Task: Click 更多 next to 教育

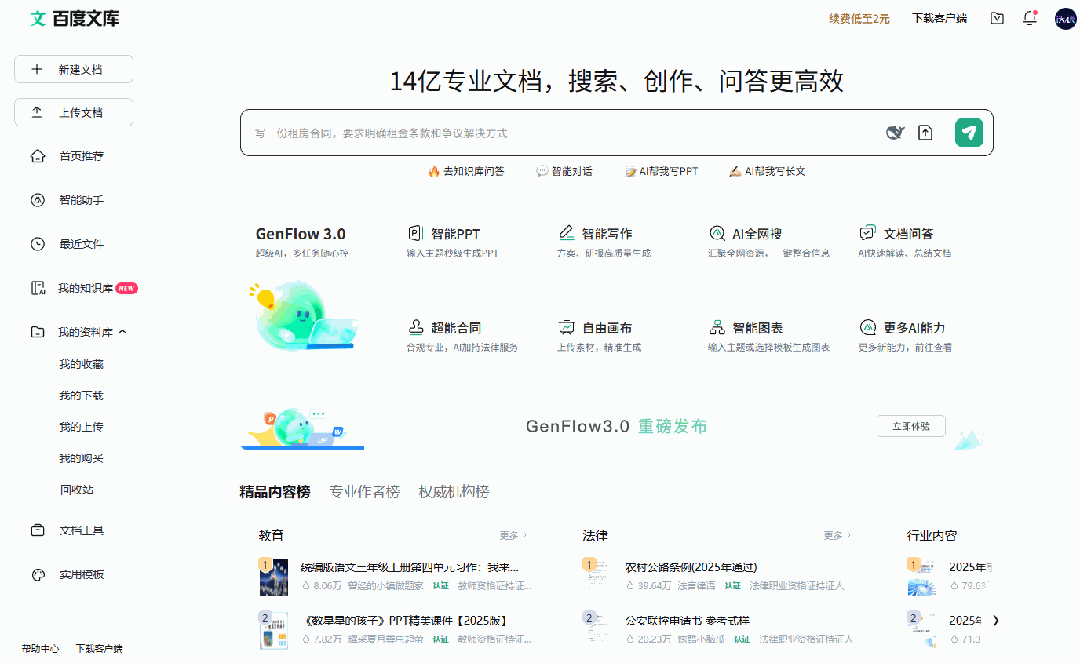Action: (512, 535)
